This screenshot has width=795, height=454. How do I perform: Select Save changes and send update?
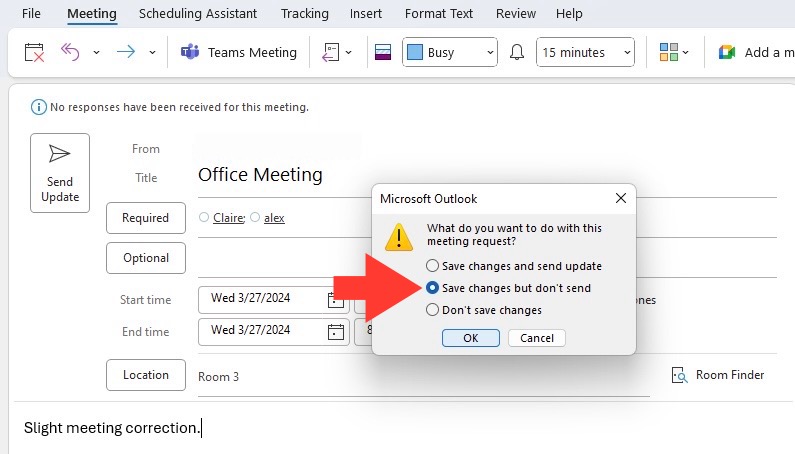click(432, 266)
